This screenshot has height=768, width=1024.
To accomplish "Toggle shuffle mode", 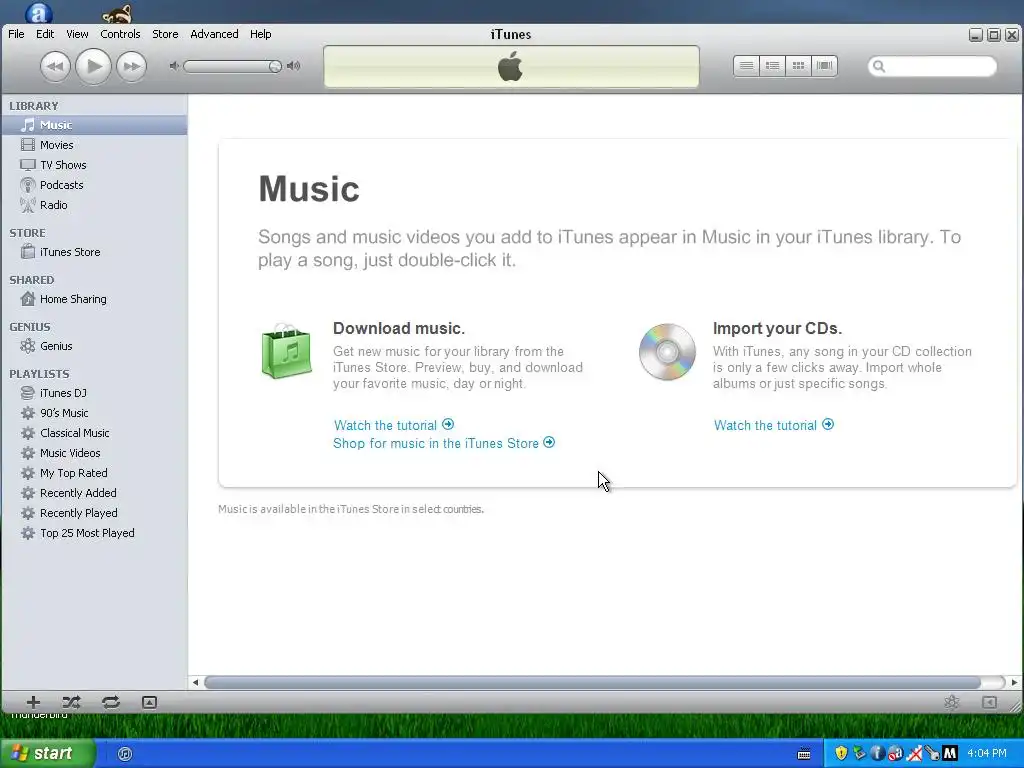I will [x=71, y=702].
